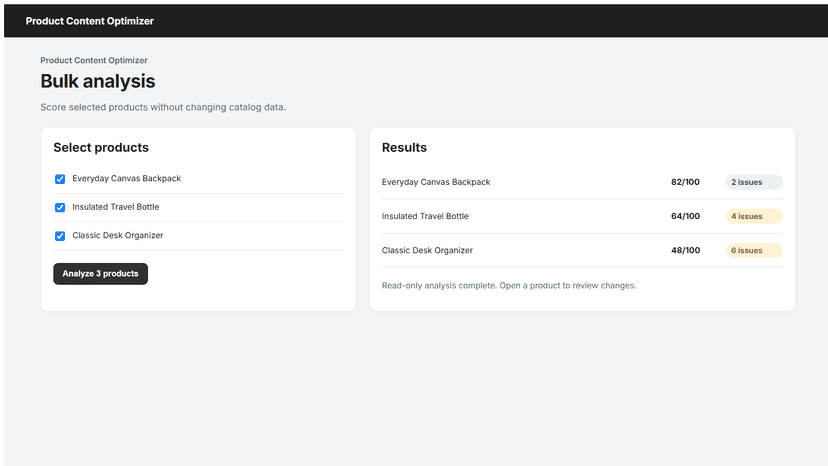The height and width of the screenshot is (466, 828).
Task: Open the 4 issues badge for Travel Bottle
Action: pos(754,216)
